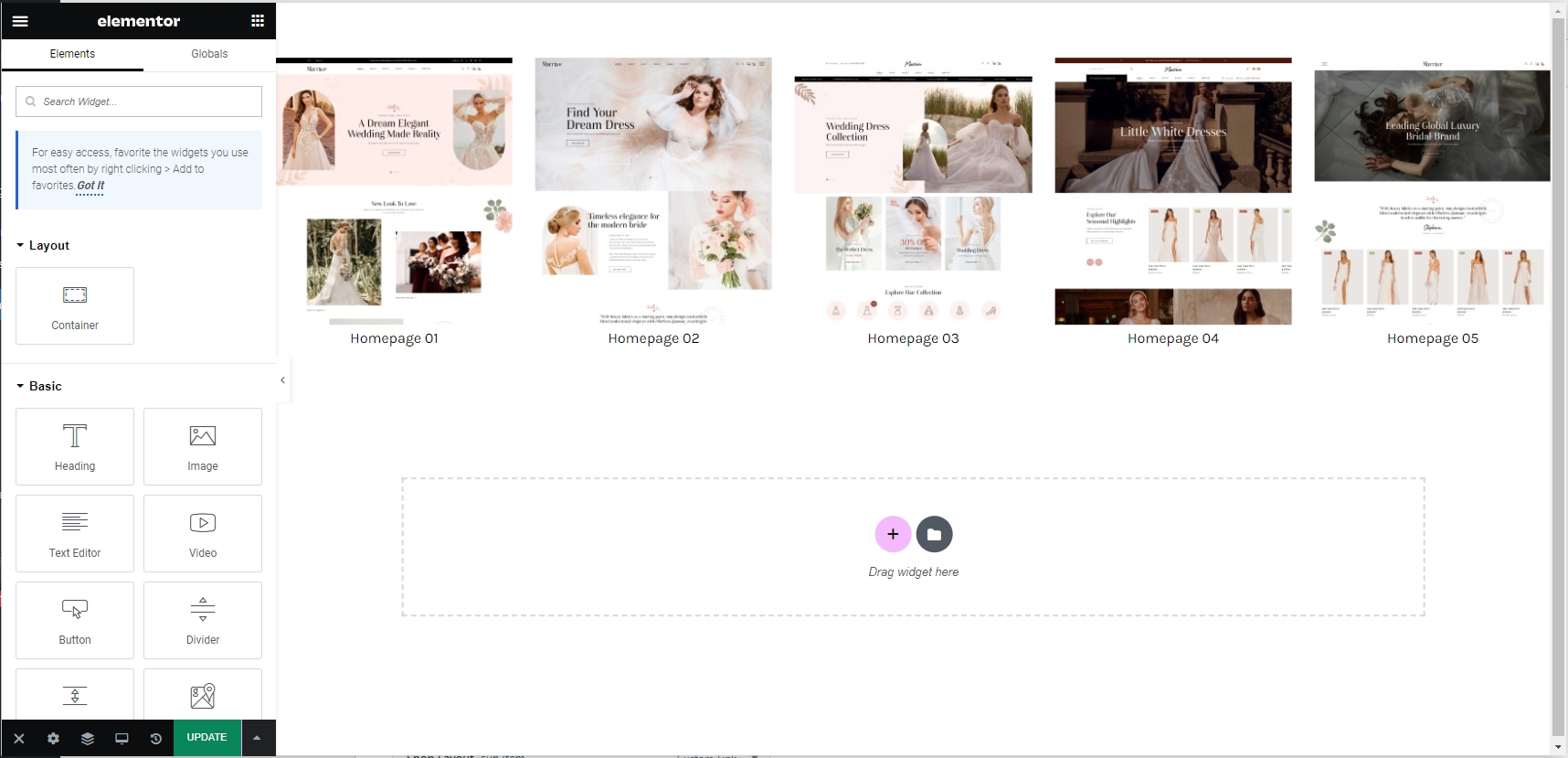Image resolution: width=1568 pixels, height=758 pixels.
Task: Click the Search Widget input field
Action: [x=139, y=101]
